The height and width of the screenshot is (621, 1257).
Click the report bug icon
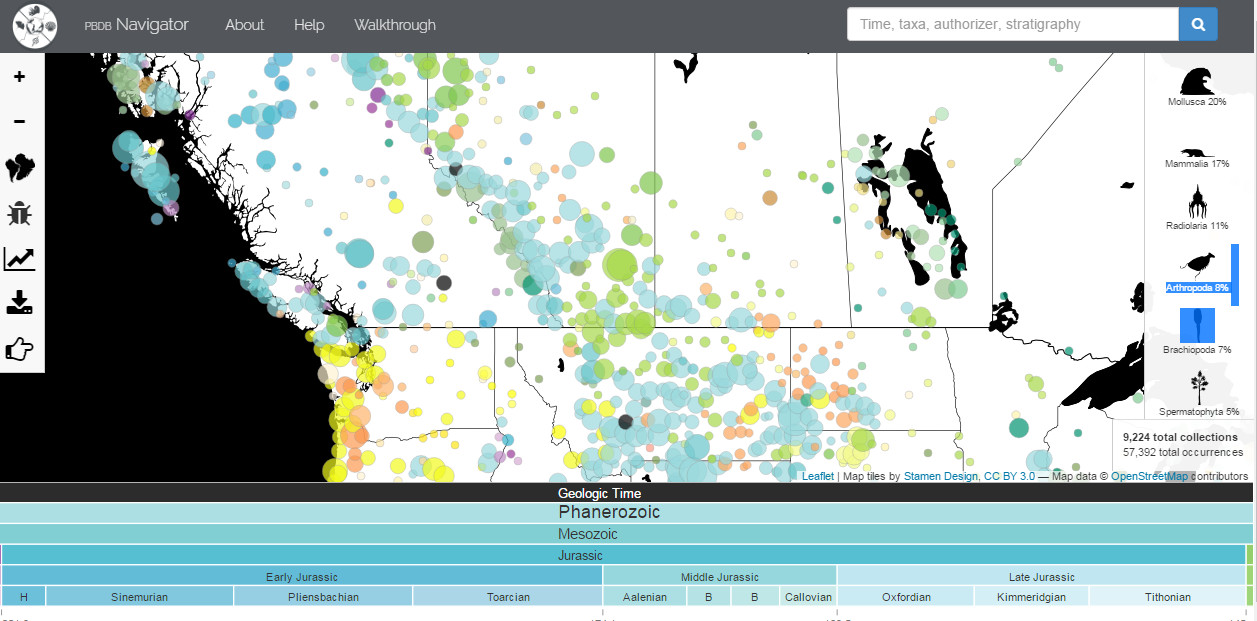pyautogui.click(x=20, y=213)
